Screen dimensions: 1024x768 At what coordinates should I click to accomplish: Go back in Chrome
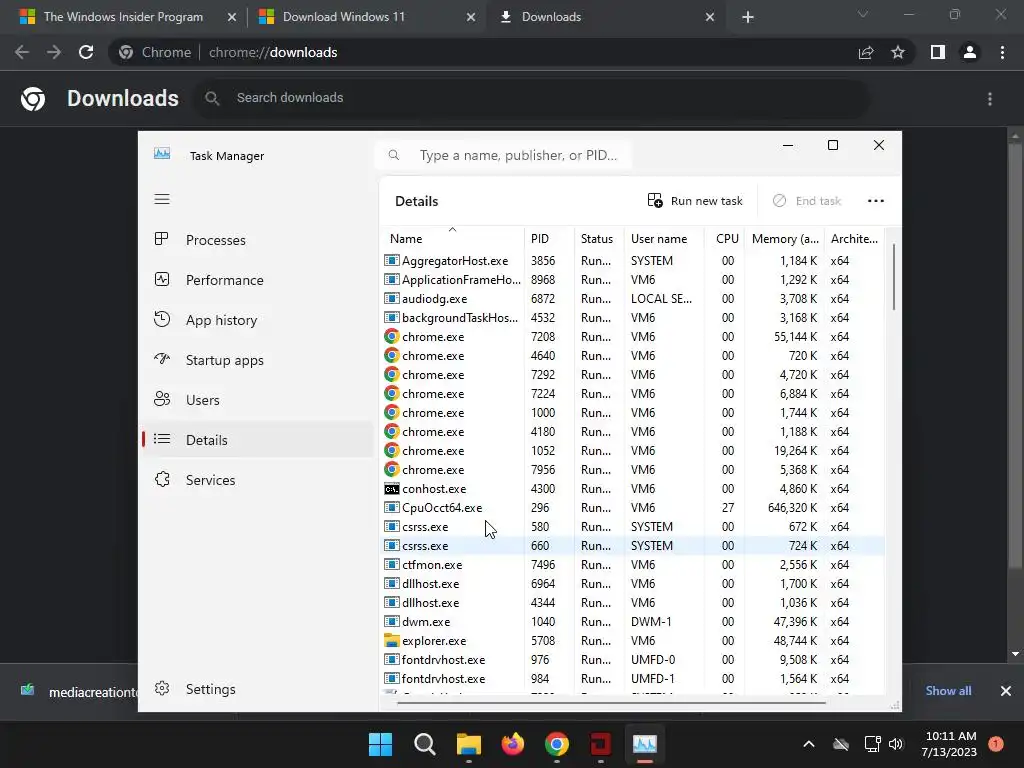(x=22, y=52)
